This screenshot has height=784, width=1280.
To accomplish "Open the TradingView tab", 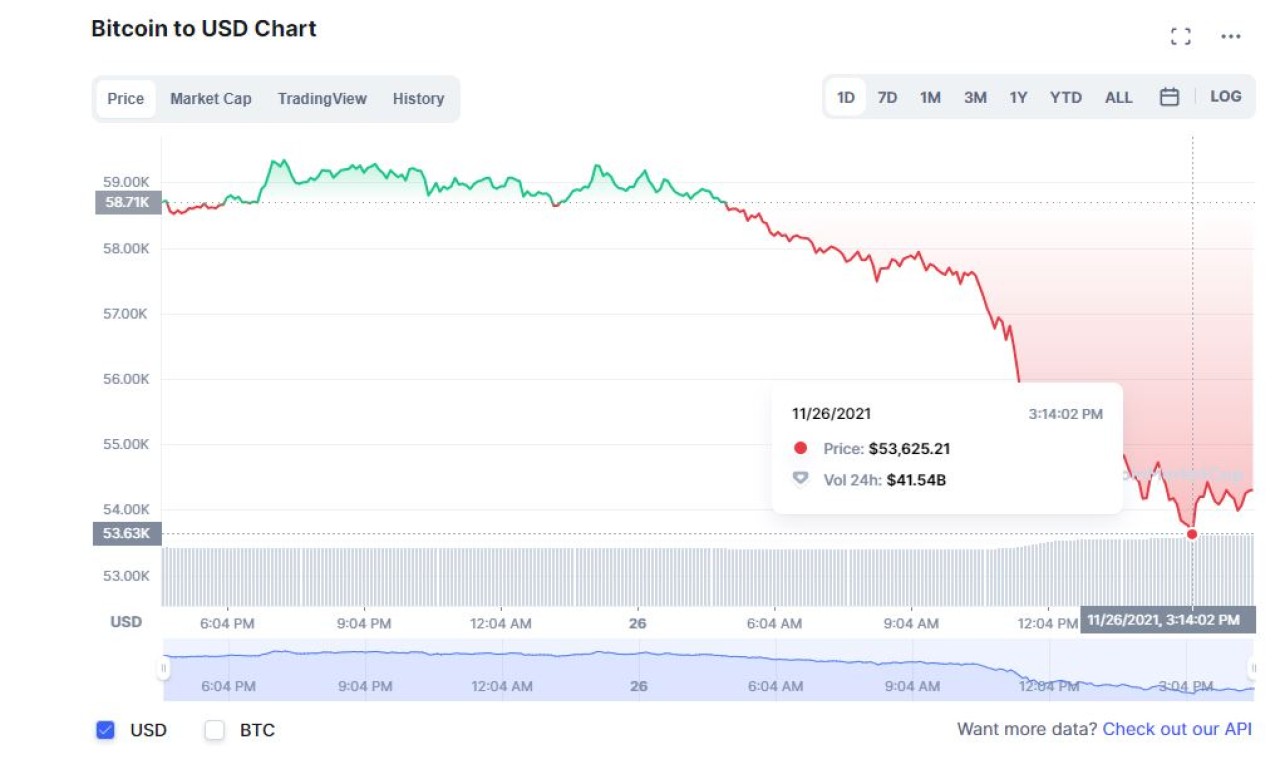I will [322, 98].
